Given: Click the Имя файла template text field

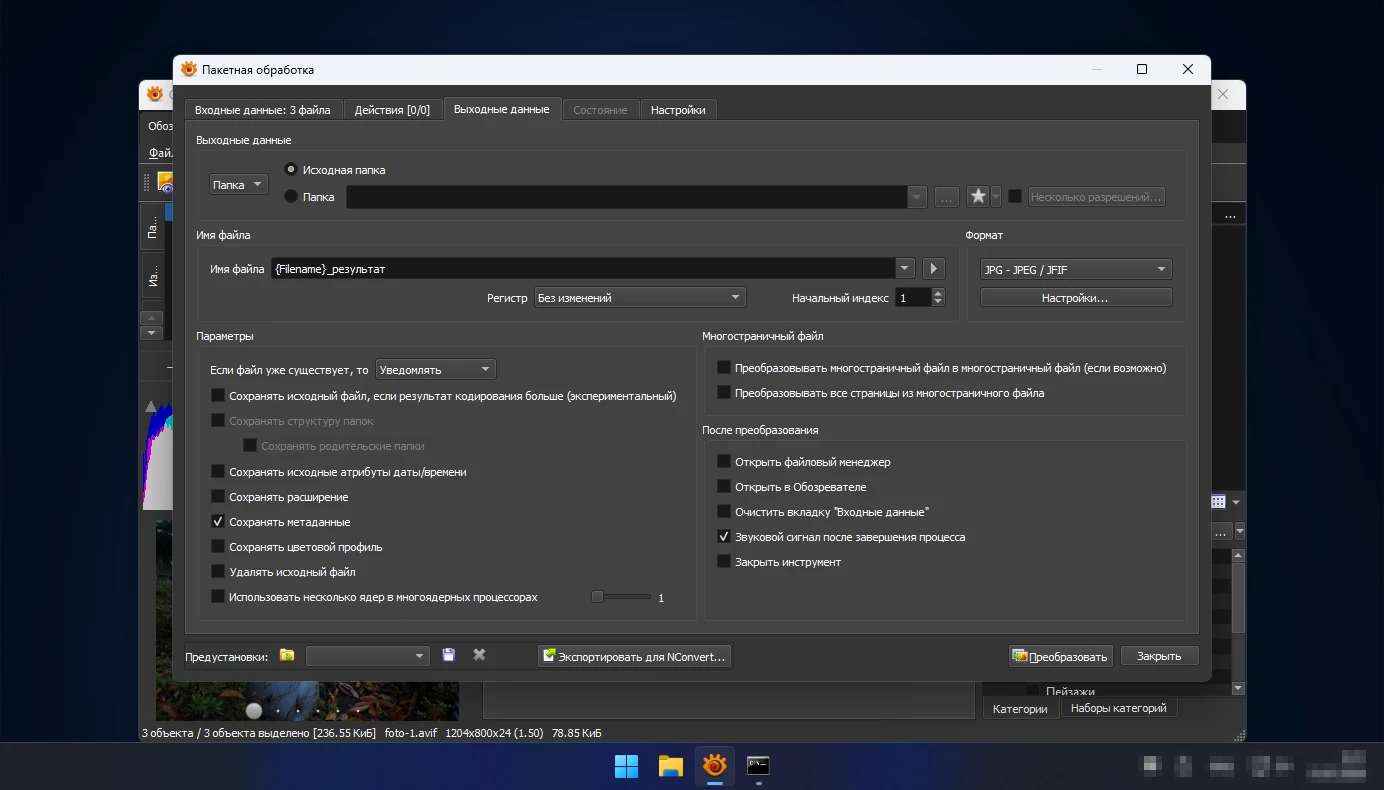Looking at the screenshot, I should (x=583, y=269).
